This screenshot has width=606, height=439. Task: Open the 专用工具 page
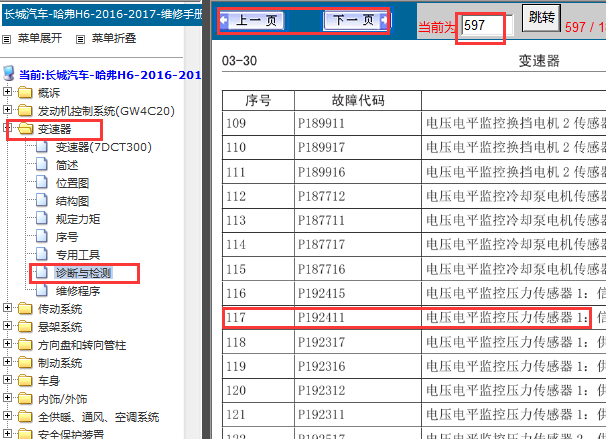tap(78, 255)
